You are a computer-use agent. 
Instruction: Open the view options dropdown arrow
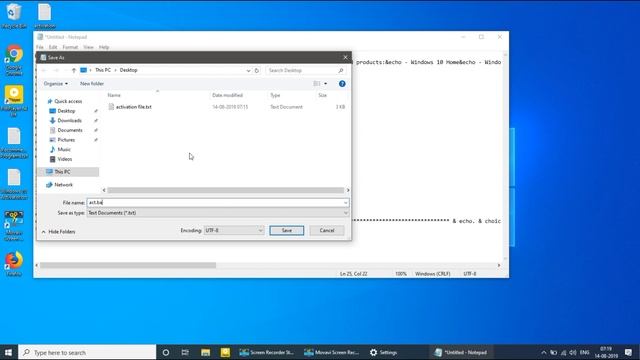(325, 84)
